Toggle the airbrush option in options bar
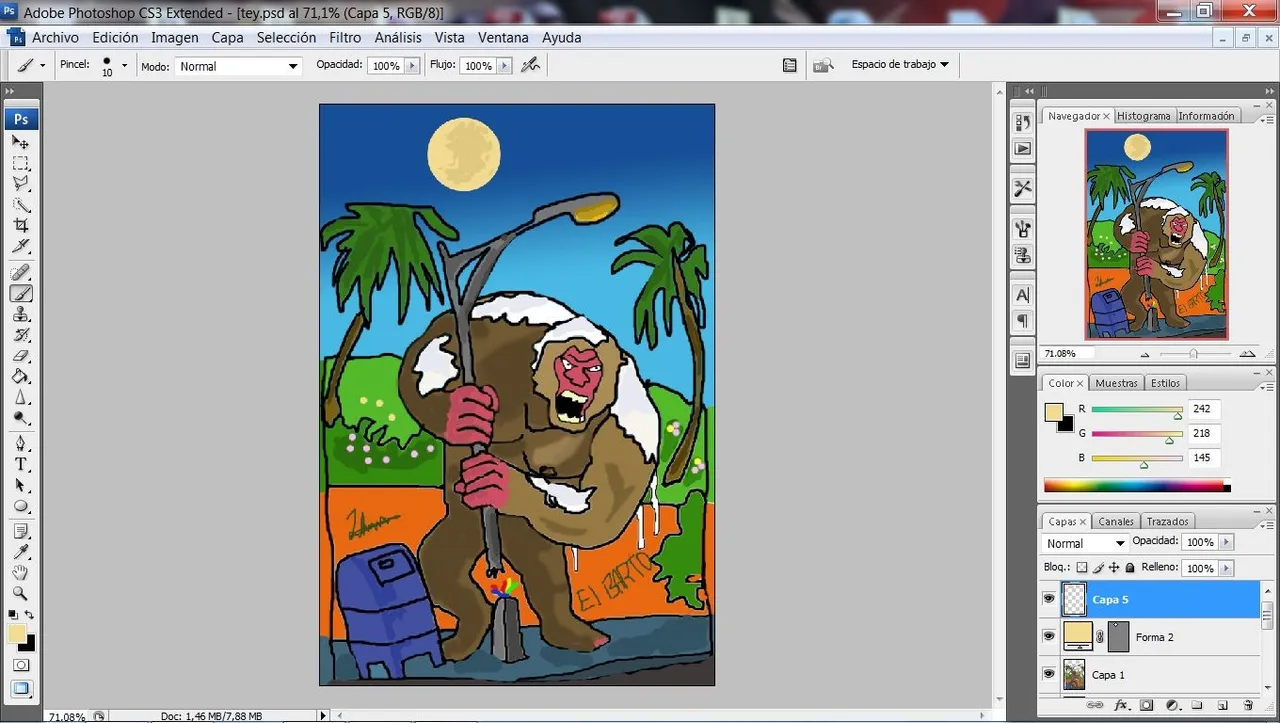 pyautogui.click(x=531, y=65)
